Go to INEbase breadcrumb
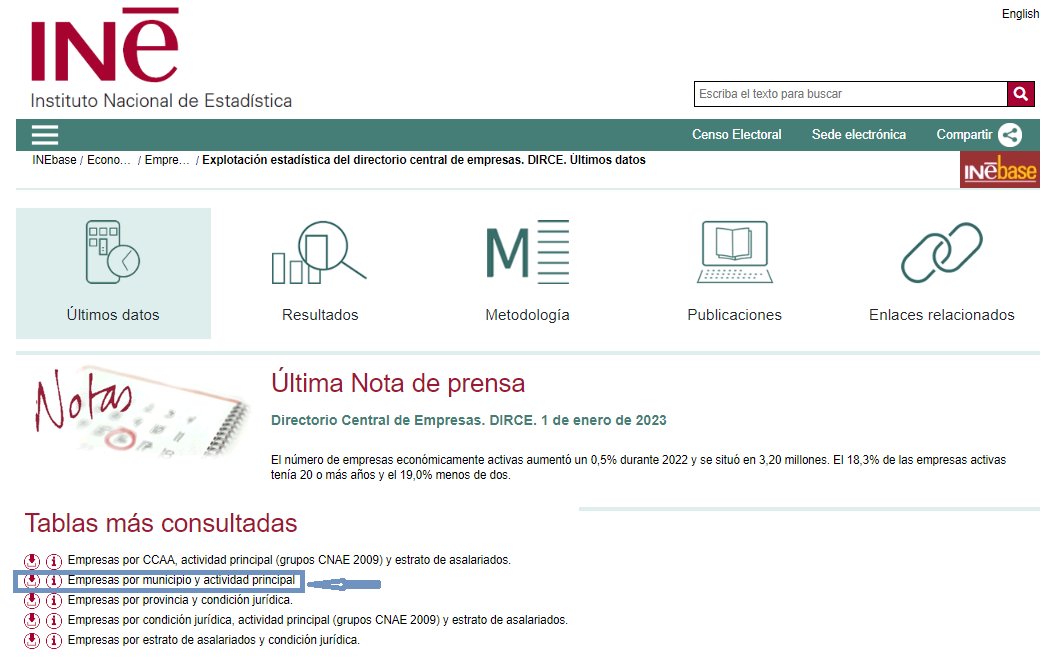1052x659 pixels. click(54, 160)
